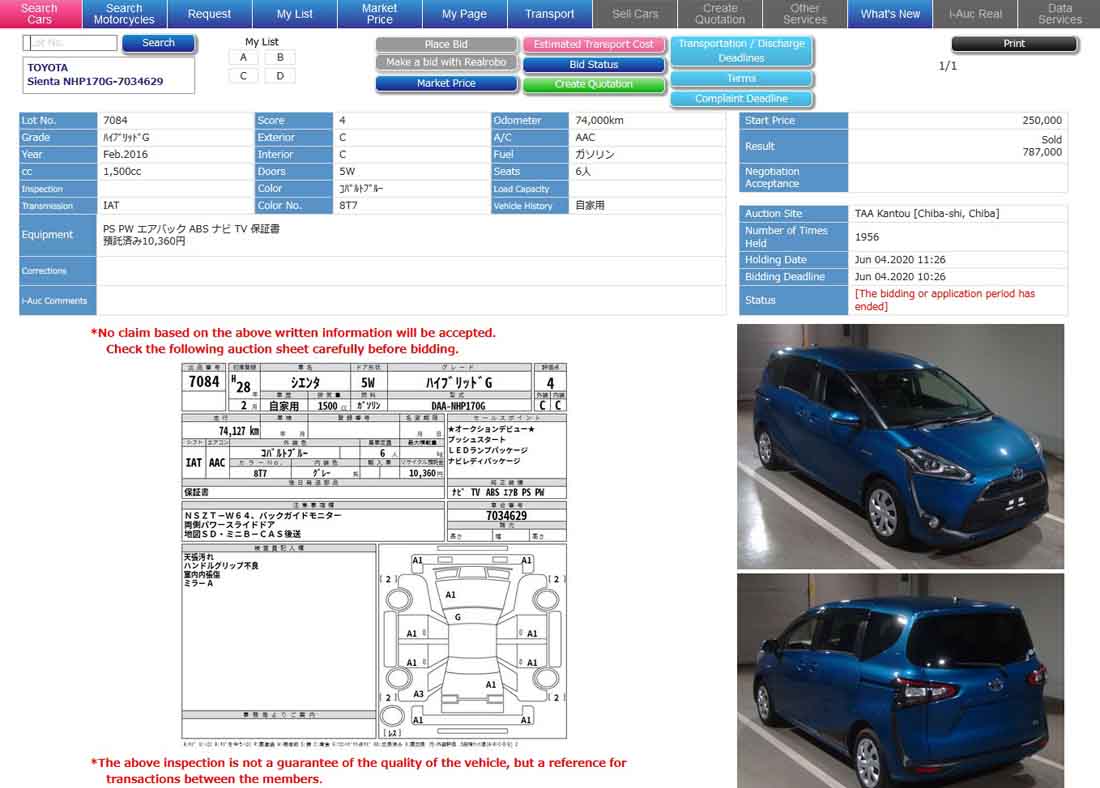Select the sold result price 787,000
Image resolution: width=1100 pixels, height=788 pixels.
click(1042, 152)
